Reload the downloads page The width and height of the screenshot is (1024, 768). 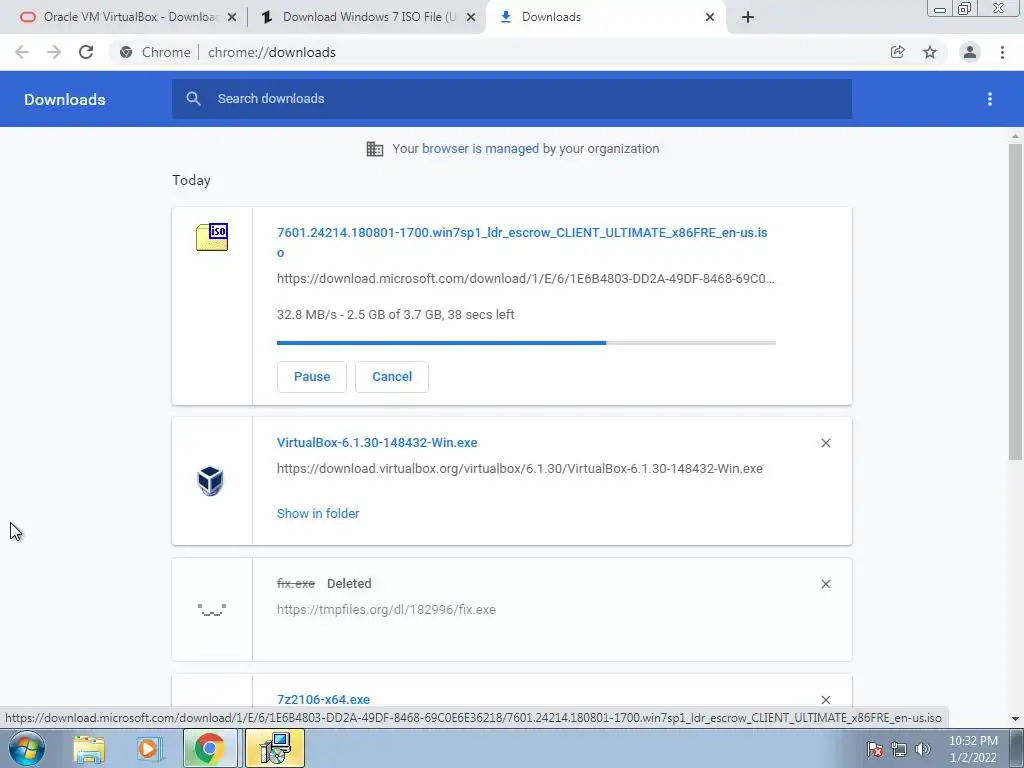(86, 52)
